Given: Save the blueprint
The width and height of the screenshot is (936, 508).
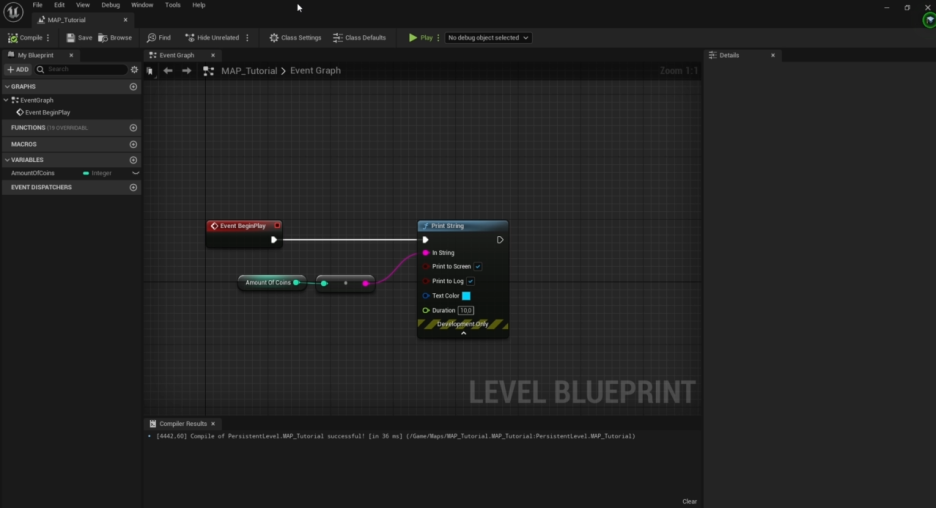Looking at the screenshot, I should tap(79, 38).
